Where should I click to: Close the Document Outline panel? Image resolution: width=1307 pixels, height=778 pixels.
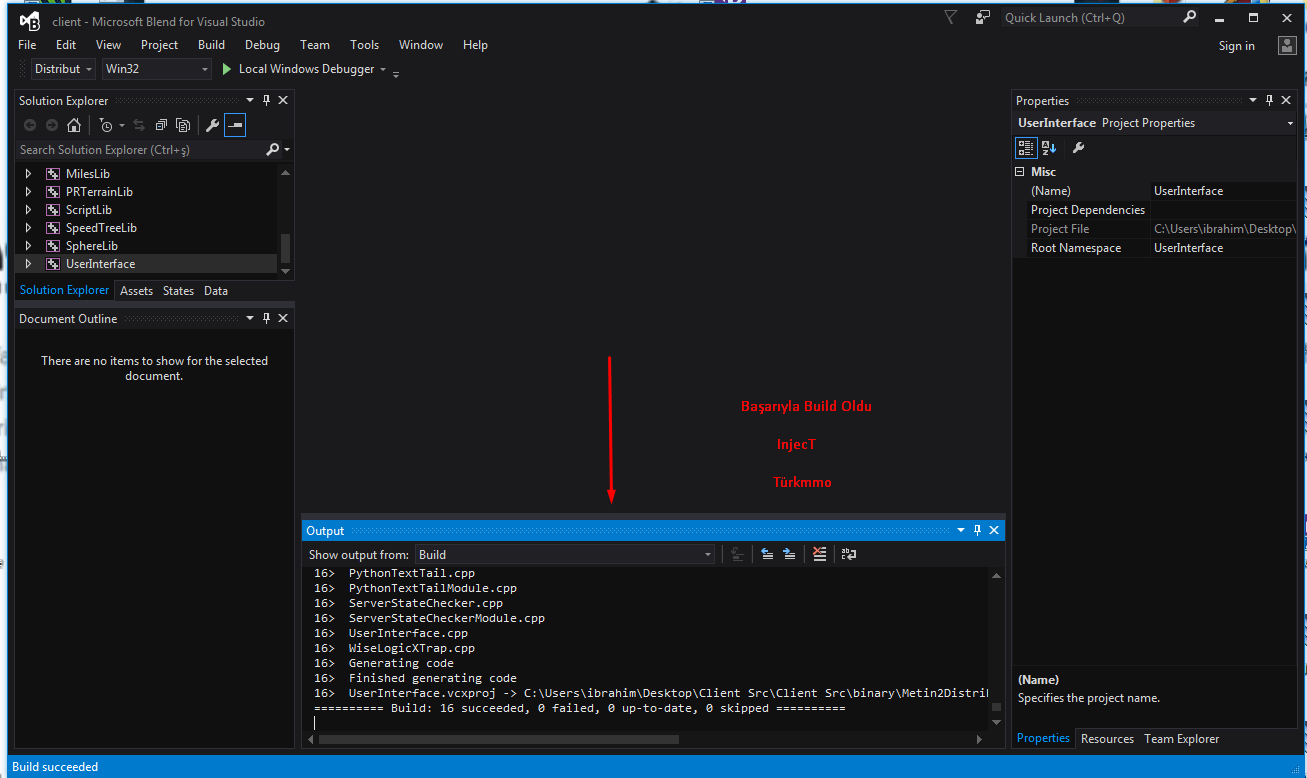tap(283, 318)
